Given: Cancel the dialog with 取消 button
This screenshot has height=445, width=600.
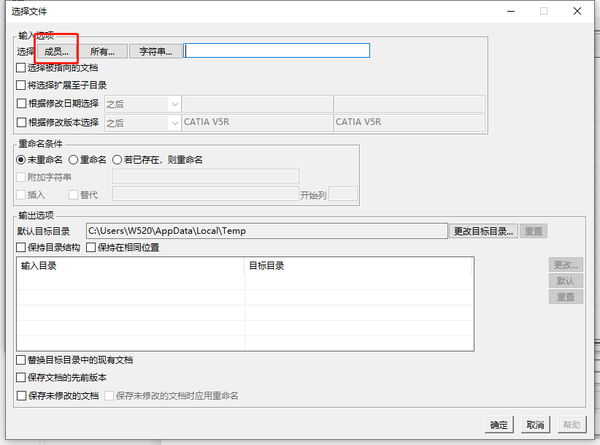Looking at the screenshot, I should (535, 425).
